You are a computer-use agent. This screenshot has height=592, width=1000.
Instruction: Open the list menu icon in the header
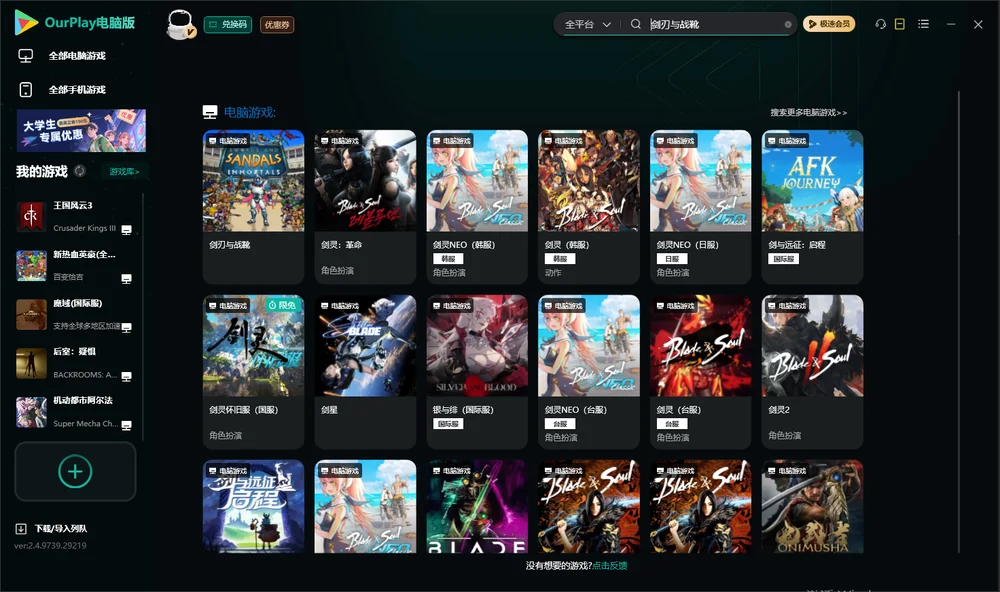(x=923, y=24)
